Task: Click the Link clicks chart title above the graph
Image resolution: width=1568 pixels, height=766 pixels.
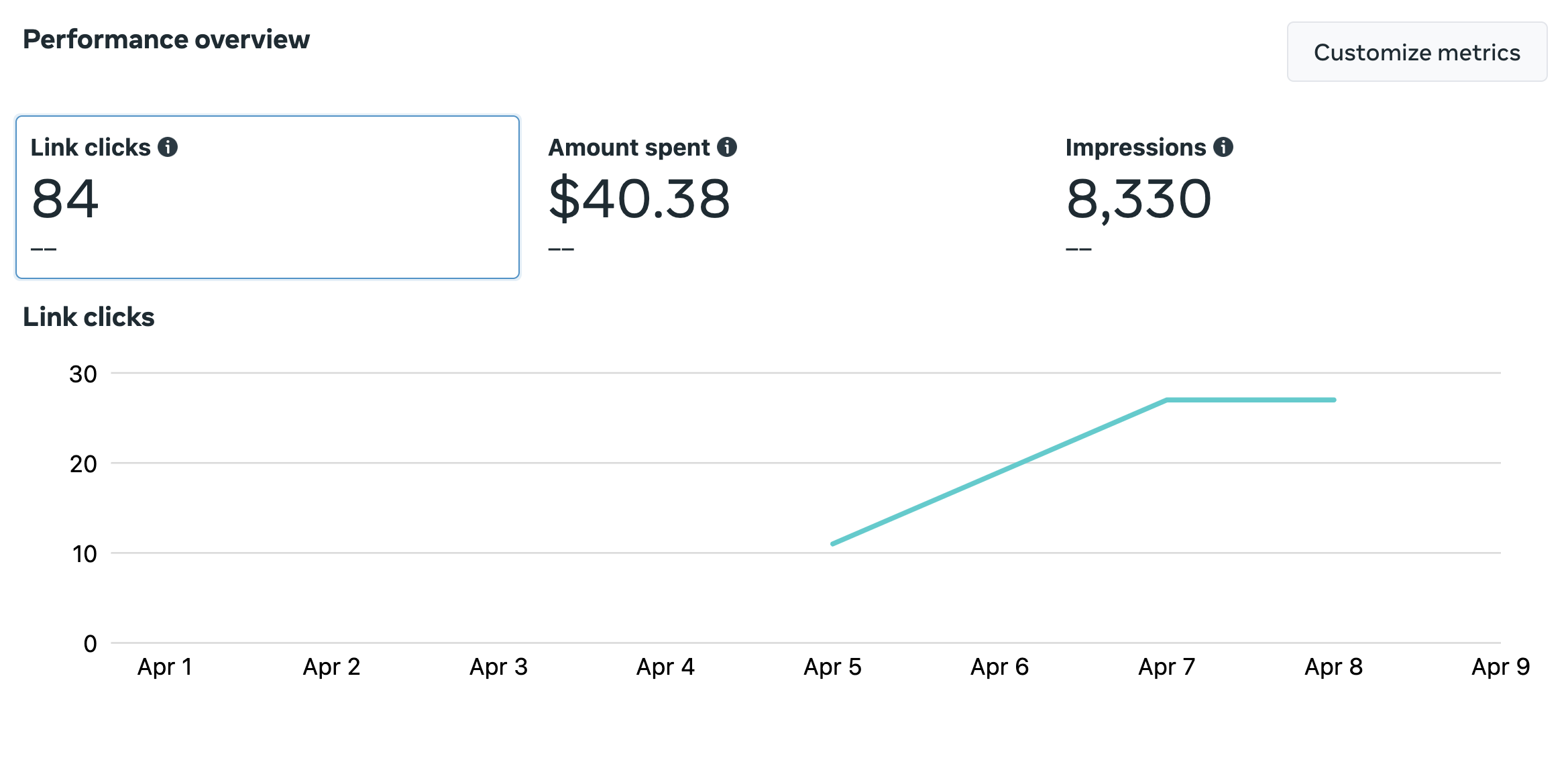Action: click(x=89, y=317)
